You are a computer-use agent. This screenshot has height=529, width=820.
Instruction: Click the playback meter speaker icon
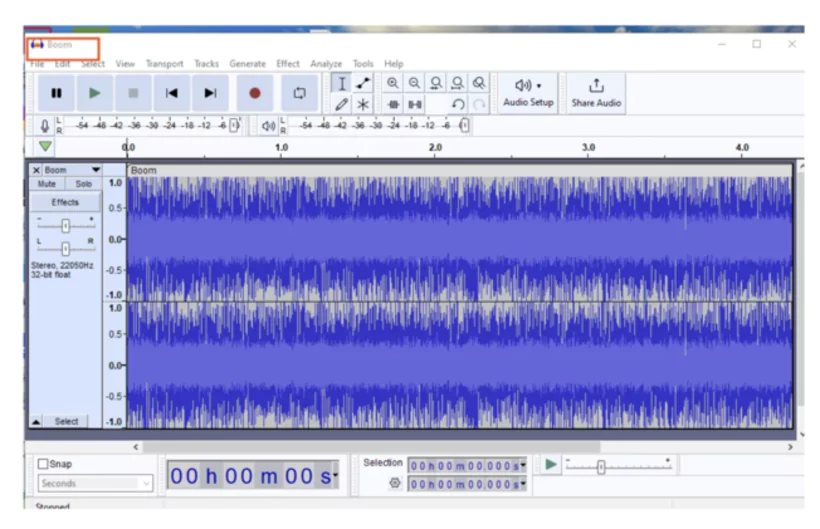coord(268,126)
